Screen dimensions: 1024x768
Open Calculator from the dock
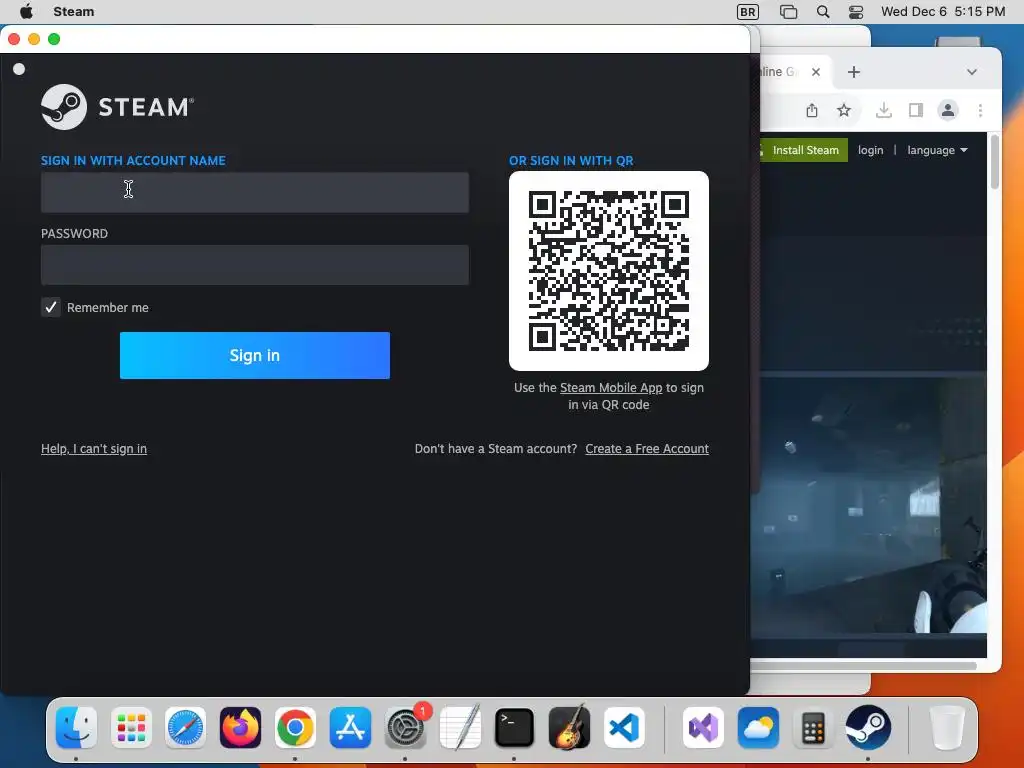(x=813, y=728)
